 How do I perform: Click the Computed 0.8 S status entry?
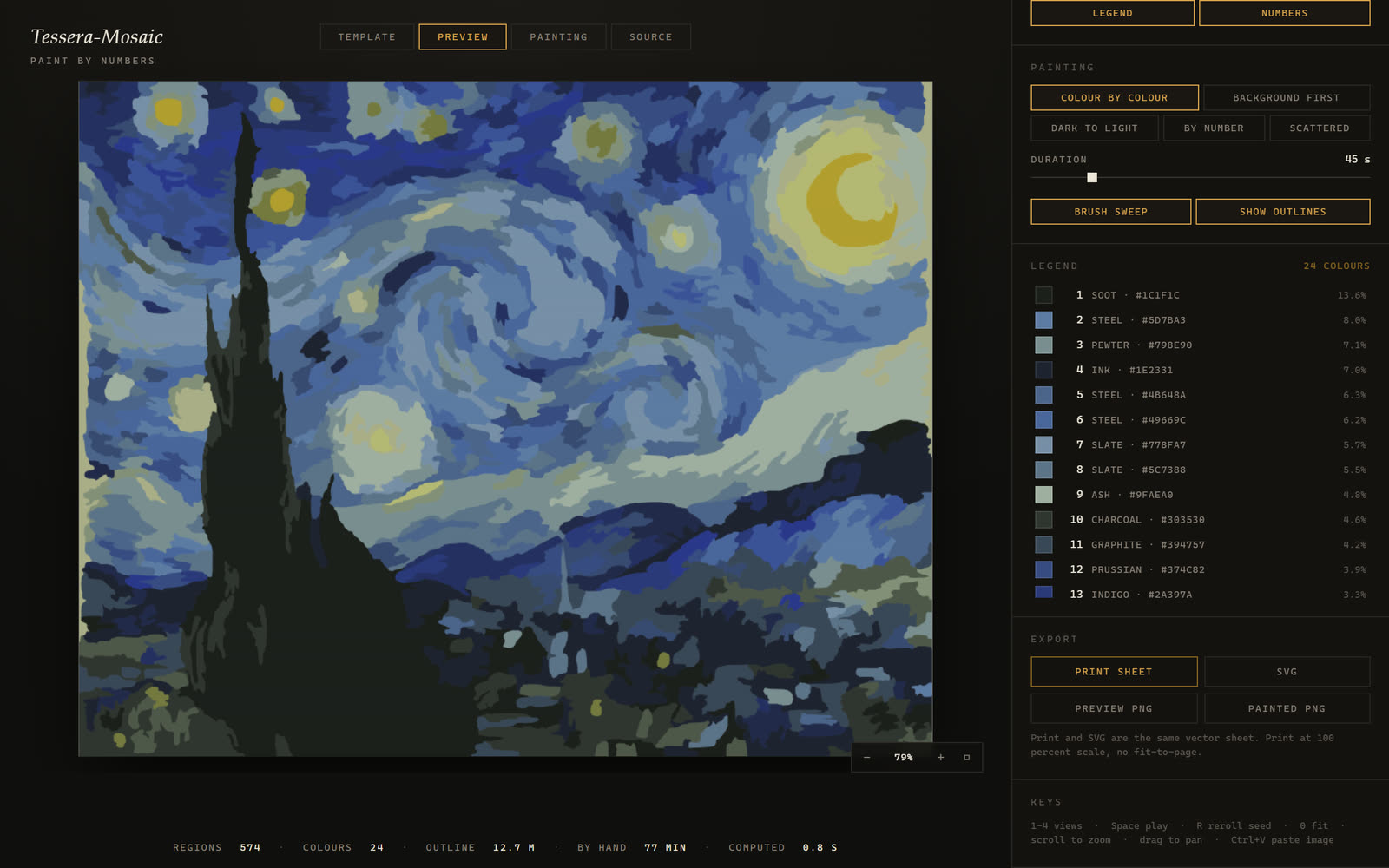[x=783, y=848]
